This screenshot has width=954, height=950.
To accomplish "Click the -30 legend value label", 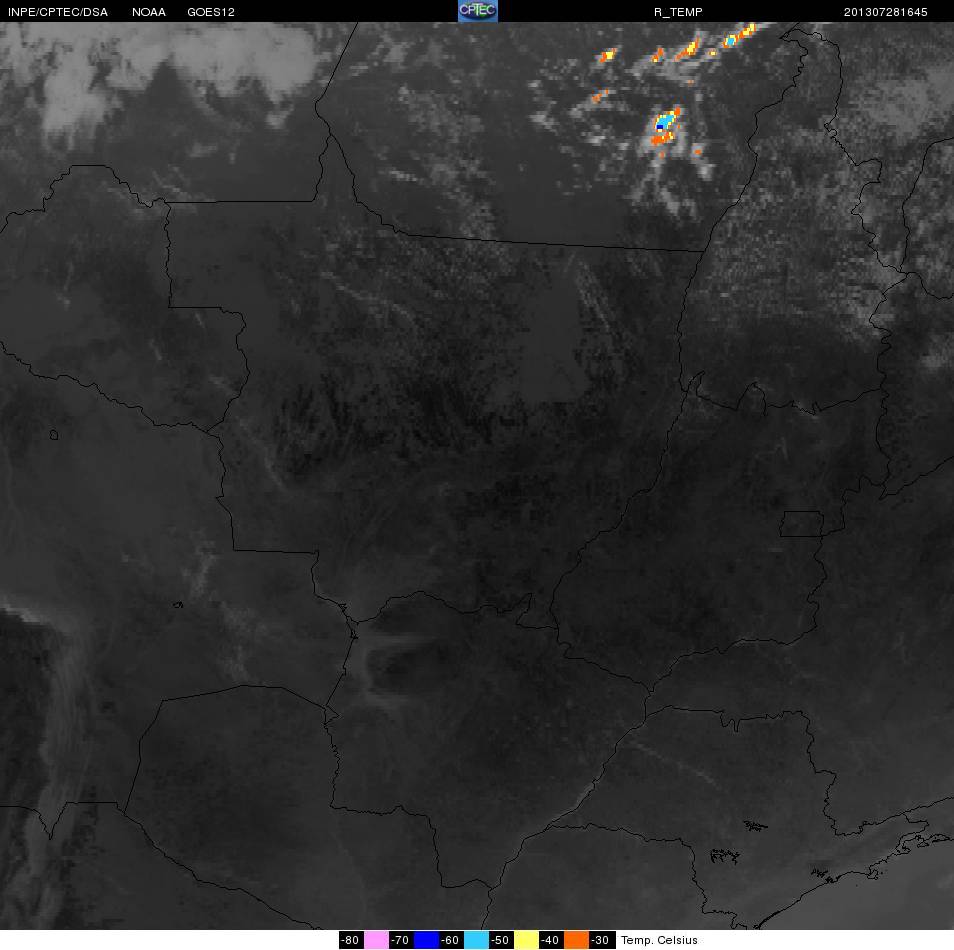I will (602, 940).
